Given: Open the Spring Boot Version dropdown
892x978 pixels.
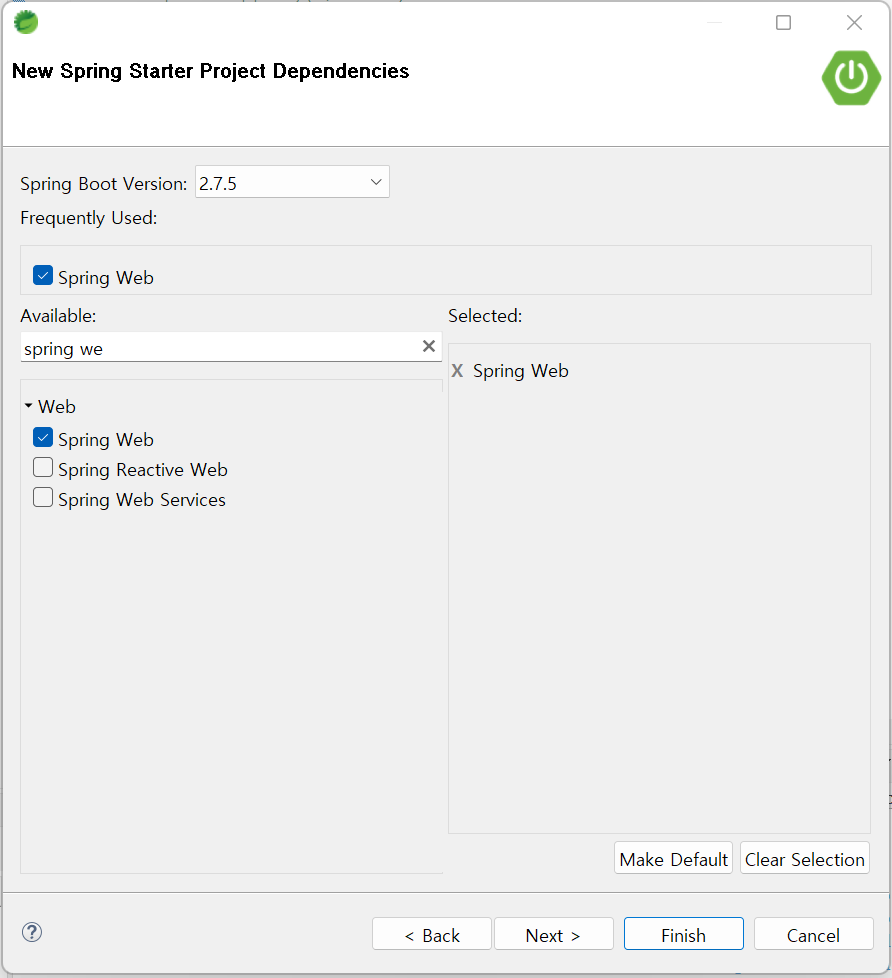Looking at the screenshot, I should 292,182.
